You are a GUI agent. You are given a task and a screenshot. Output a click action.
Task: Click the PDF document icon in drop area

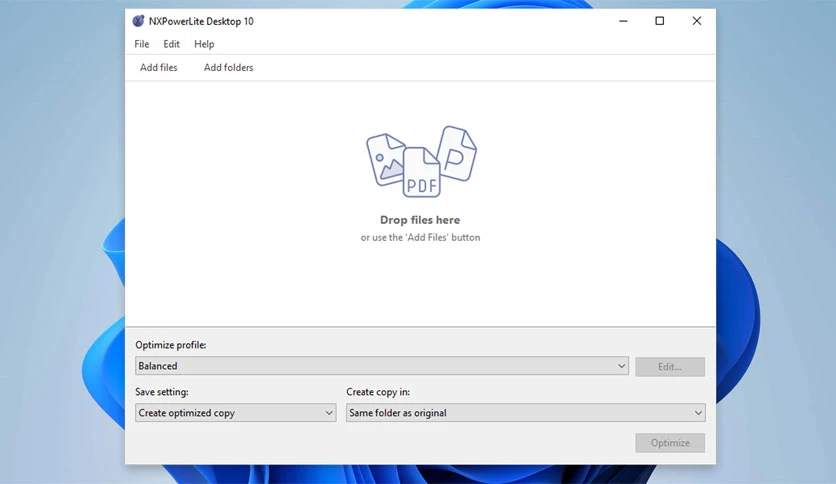tap(421, 172)
